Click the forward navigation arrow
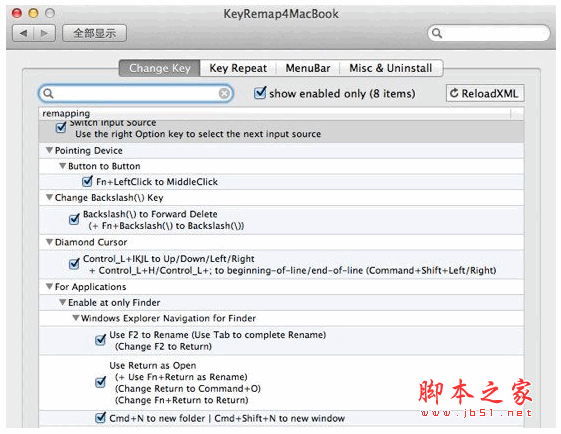561x434 pixels. point(44,33)
